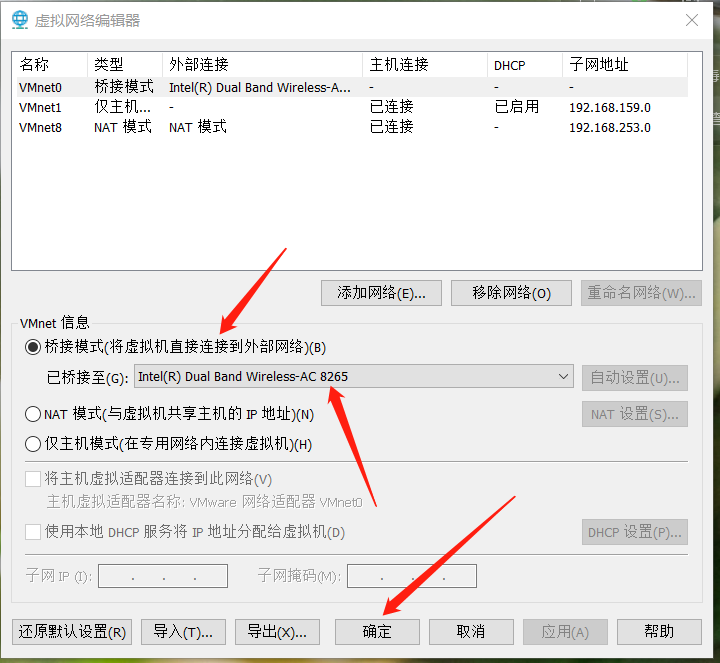This screenshot has height=663, width=720.
Task: Close the 虚拟网络编辑器 dialog
Action: click(x=692, y=20)
